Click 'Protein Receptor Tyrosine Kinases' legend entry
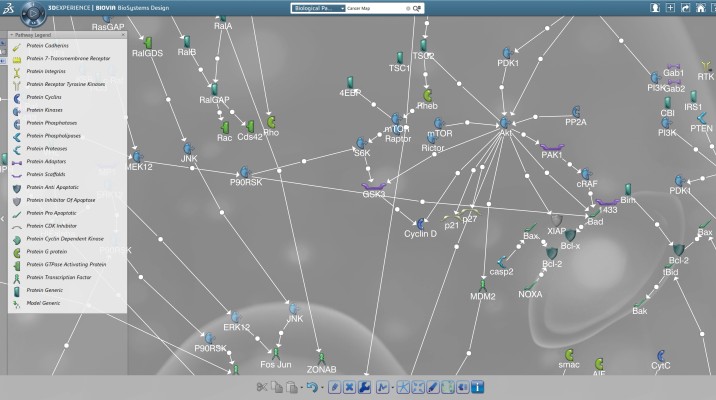The height and width of the screenshot is (400, 716). pos(66,84)
